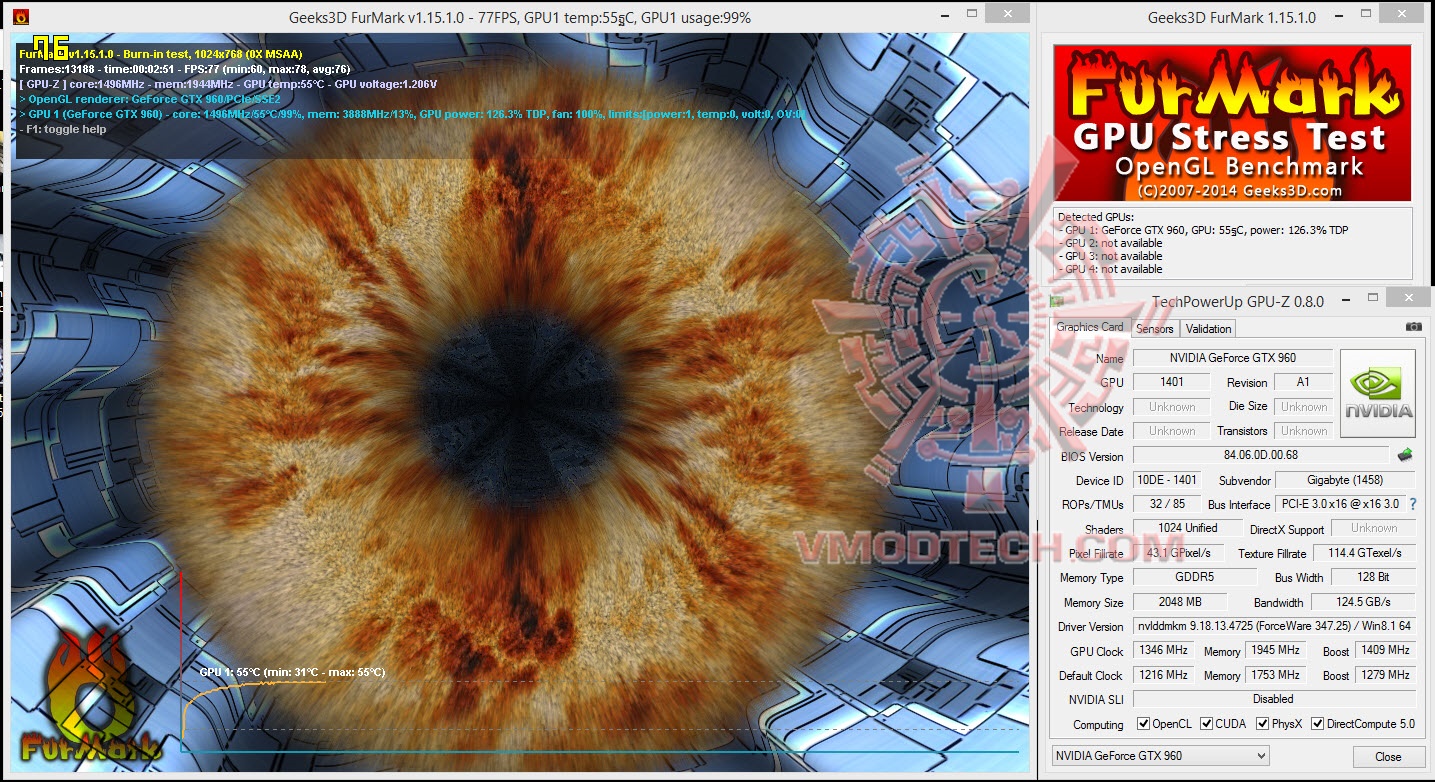This screenshot has width=1435, height=782.
Task: Click the ROPs/TMUs field 32 / 85
Action: point(1167,504)
